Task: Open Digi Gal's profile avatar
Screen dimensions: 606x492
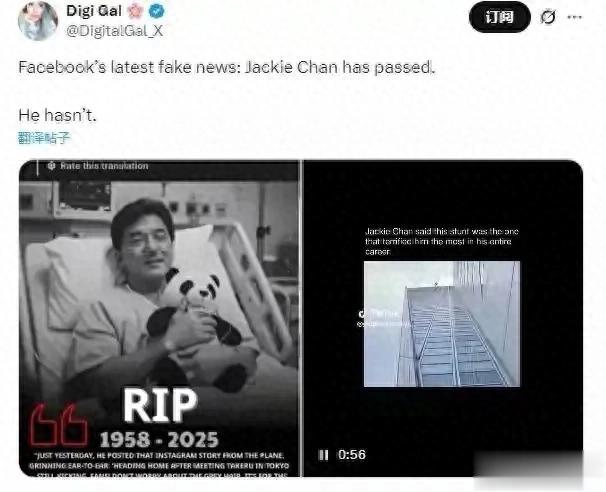Action: click(38, 21)
